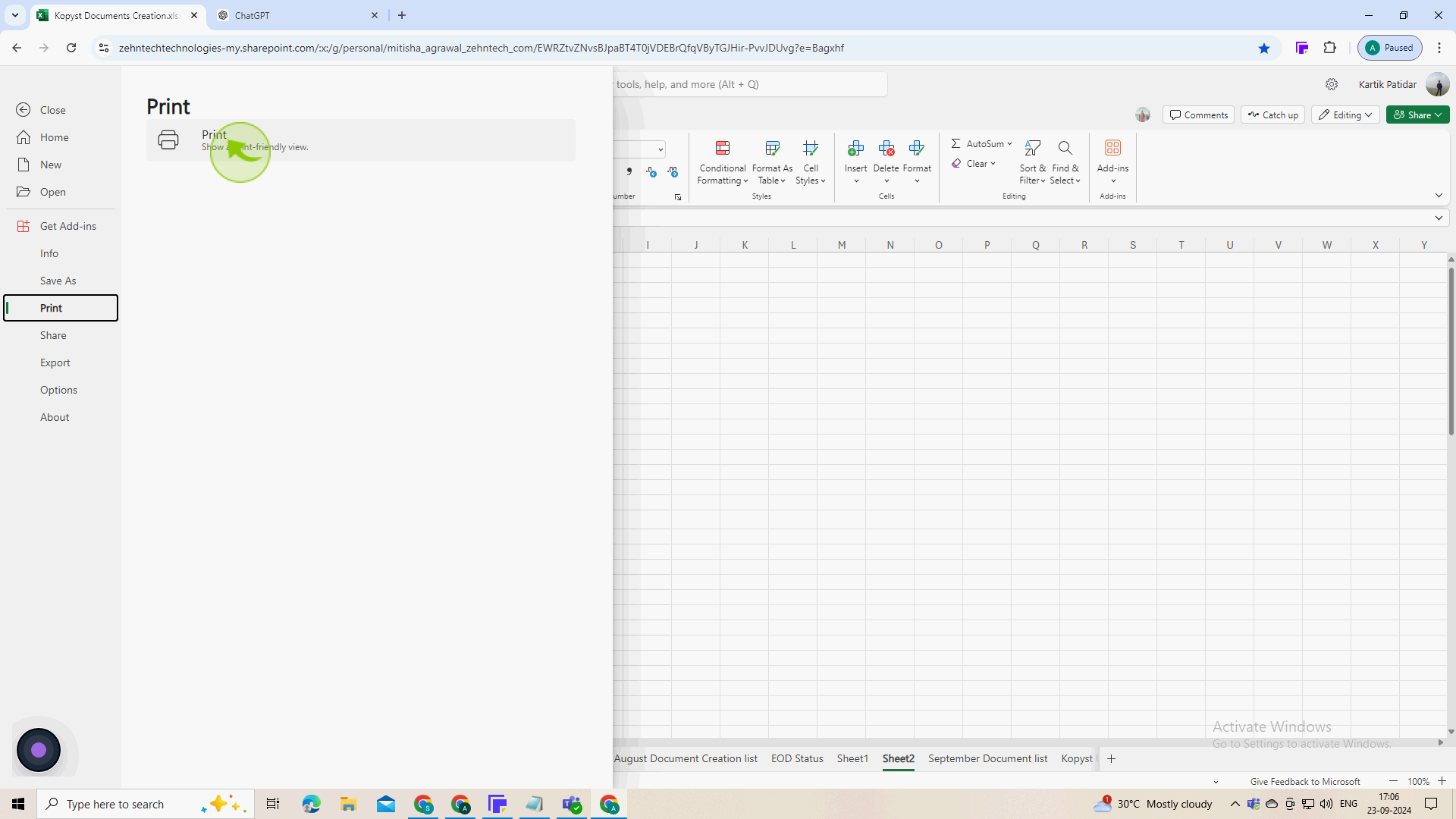Select Open in the backstage menu

pyautogui.click(x=60, y=192)
